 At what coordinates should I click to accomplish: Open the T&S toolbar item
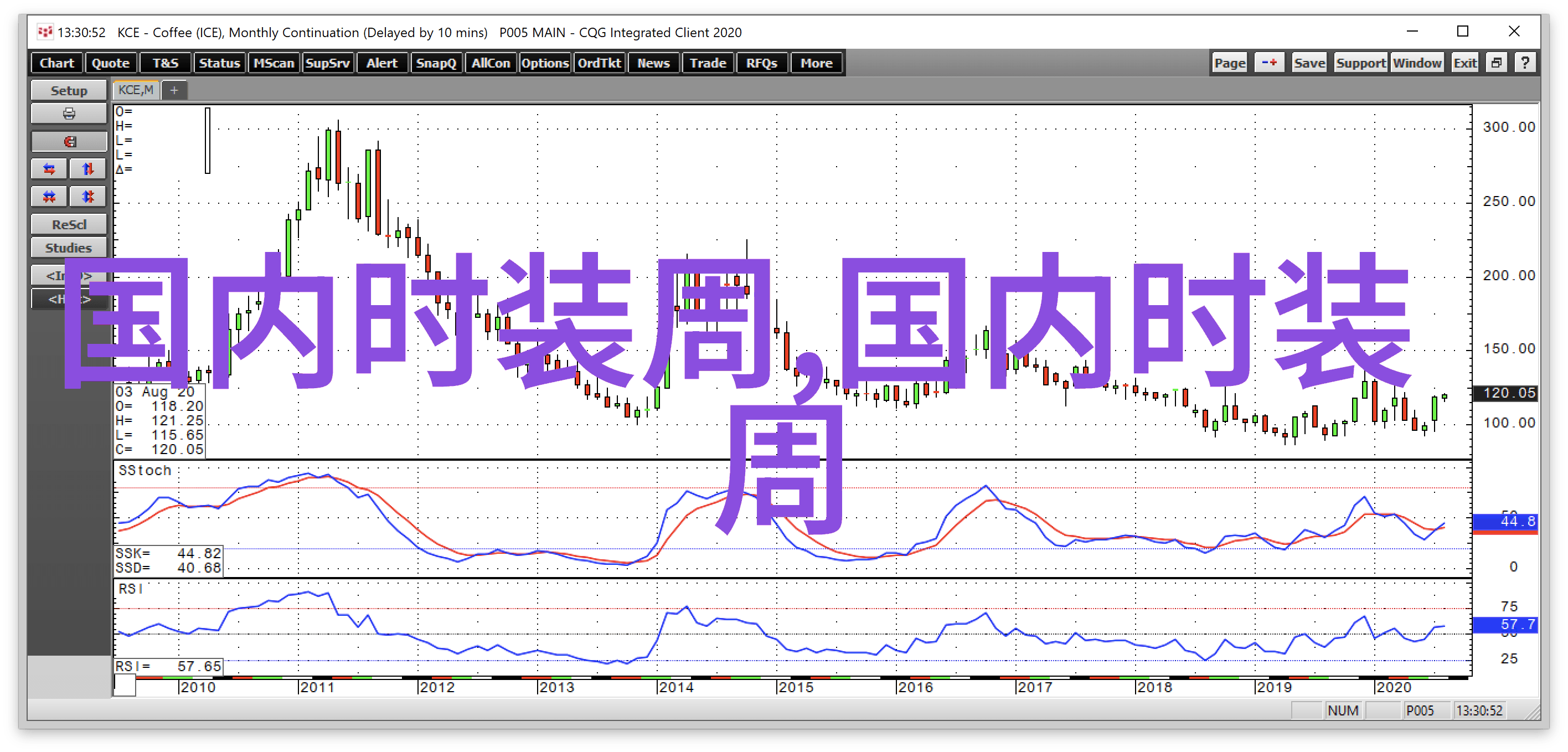165,63
